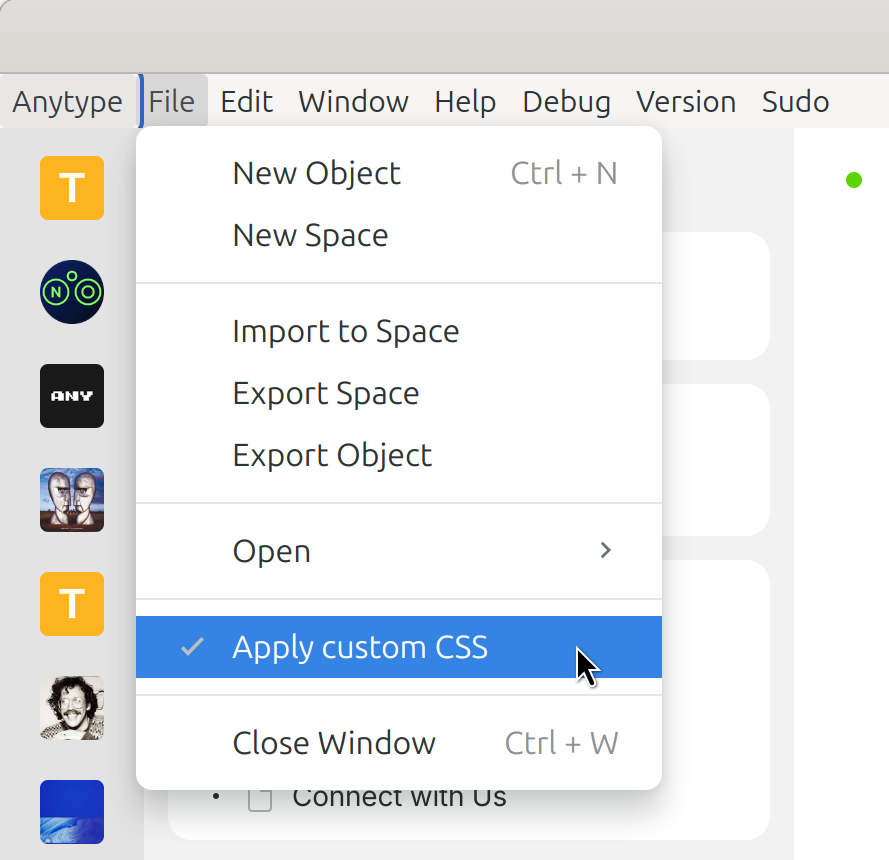
Task: Select the two metal heads album space
Action: [x=72, y=500]
